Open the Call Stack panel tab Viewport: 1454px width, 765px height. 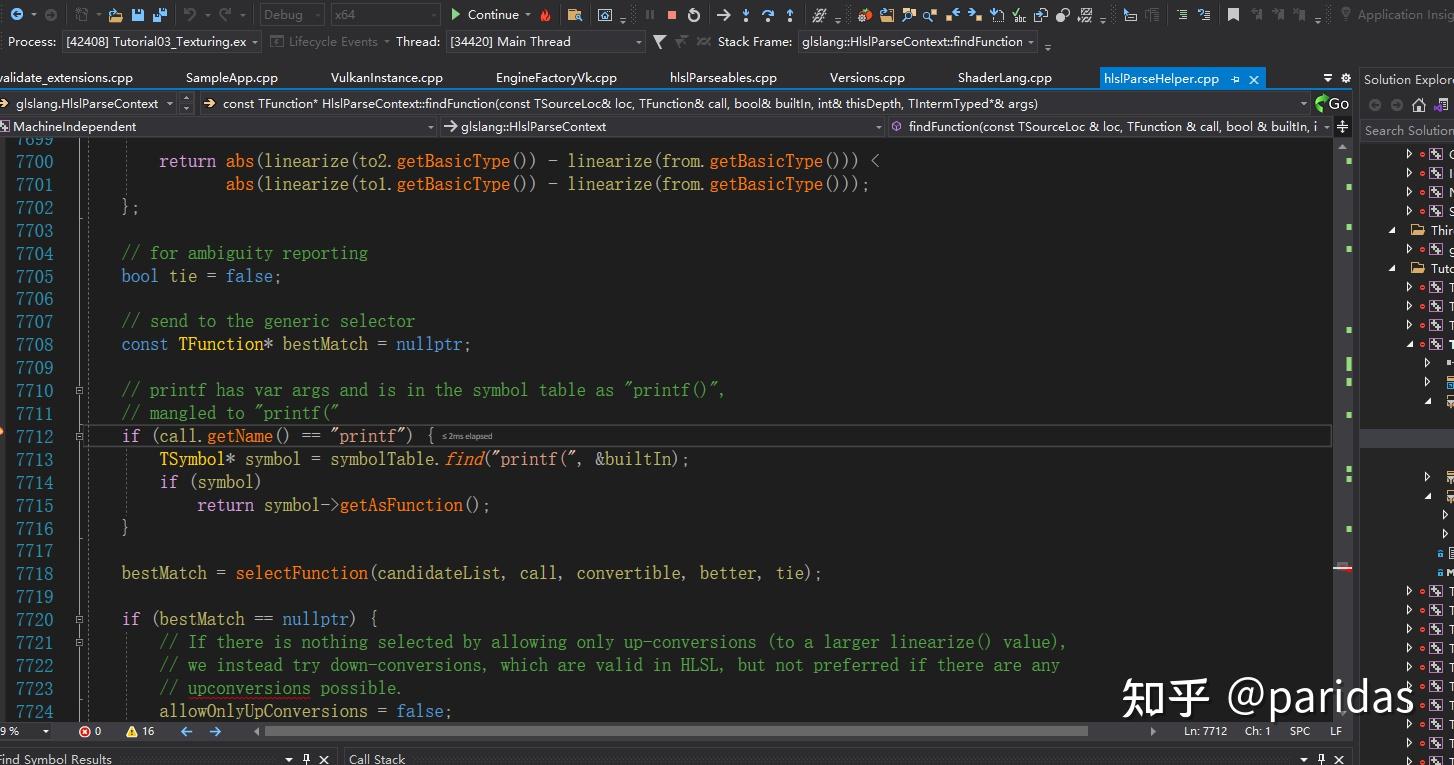[377, 758]
